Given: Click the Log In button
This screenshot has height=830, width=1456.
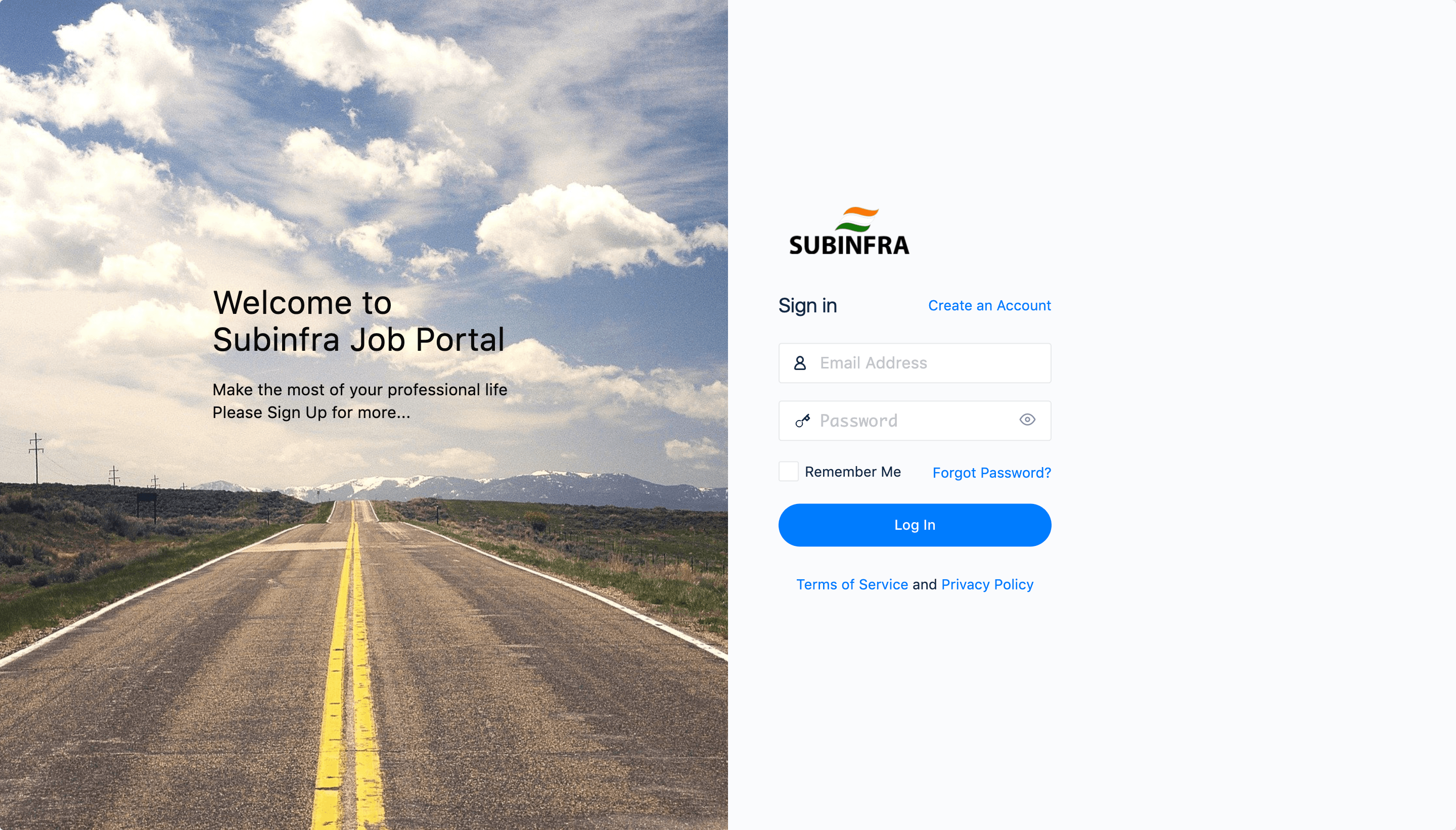Looking at the screenshot, I should pyautogui.click(x=914, y=524).
